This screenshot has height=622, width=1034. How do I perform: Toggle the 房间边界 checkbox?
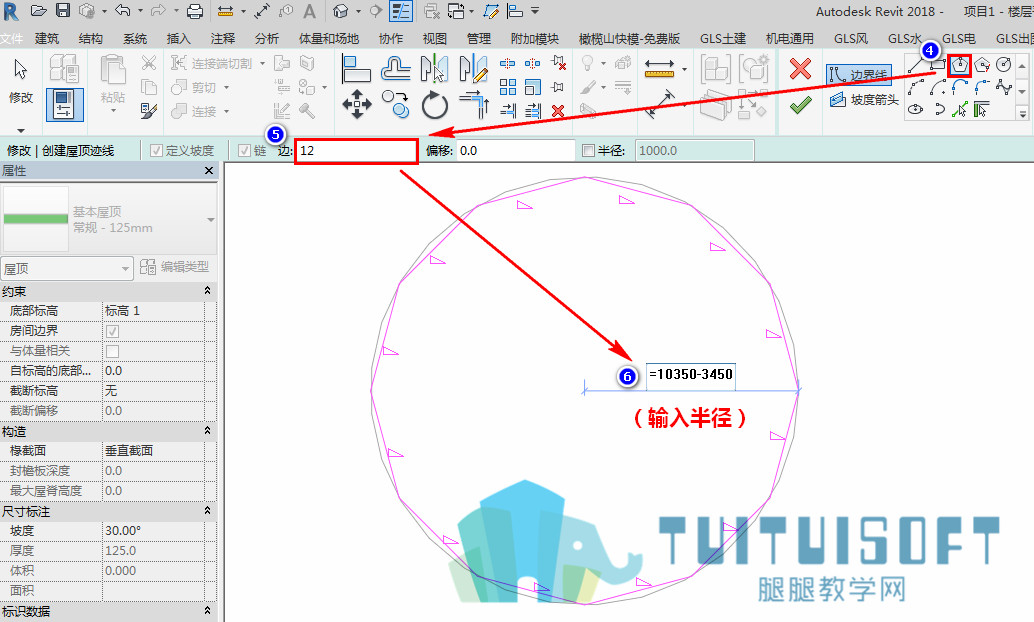(112, 331)
